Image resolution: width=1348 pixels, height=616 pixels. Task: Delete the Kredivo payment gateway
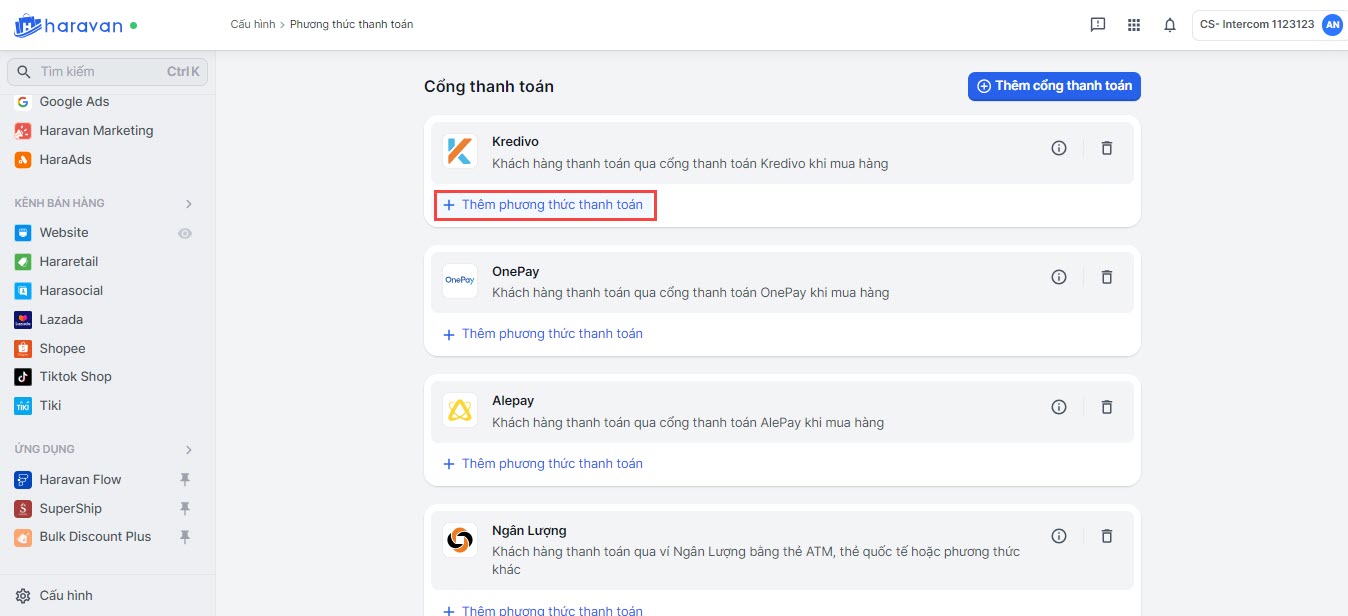[1107, 148]
